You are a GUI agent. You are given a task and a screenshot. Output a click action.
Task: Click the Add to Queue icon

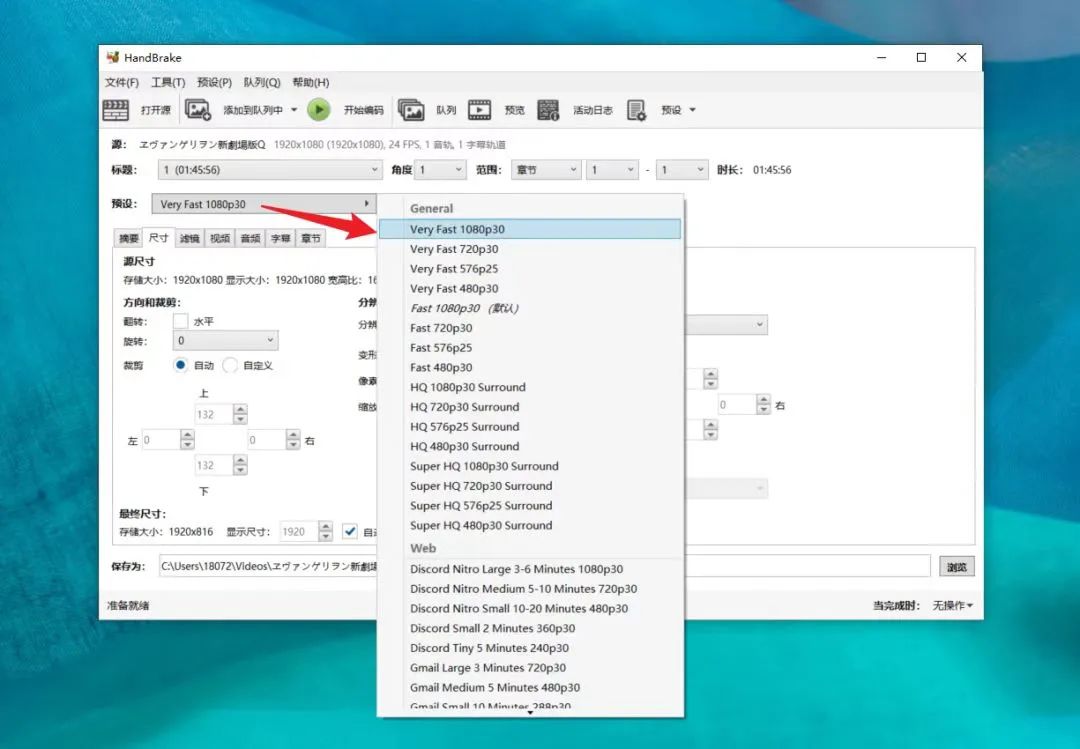[199, 110]
